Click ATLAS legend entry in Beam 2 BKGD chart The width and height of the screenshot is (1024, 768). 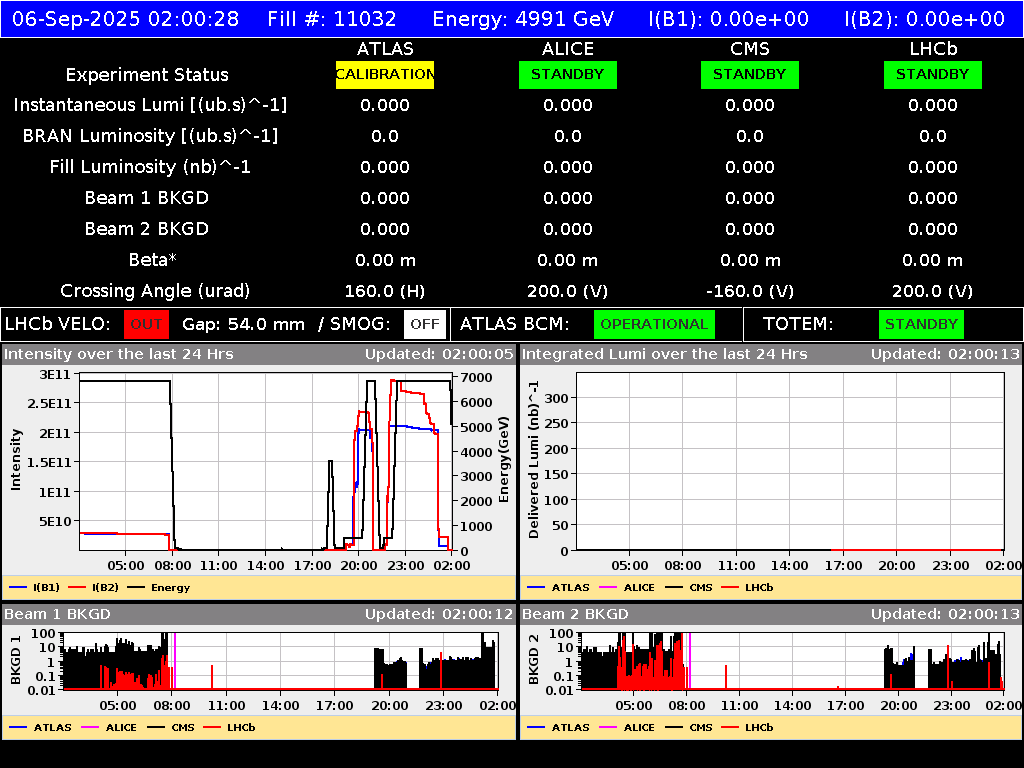tap(558, 727)
